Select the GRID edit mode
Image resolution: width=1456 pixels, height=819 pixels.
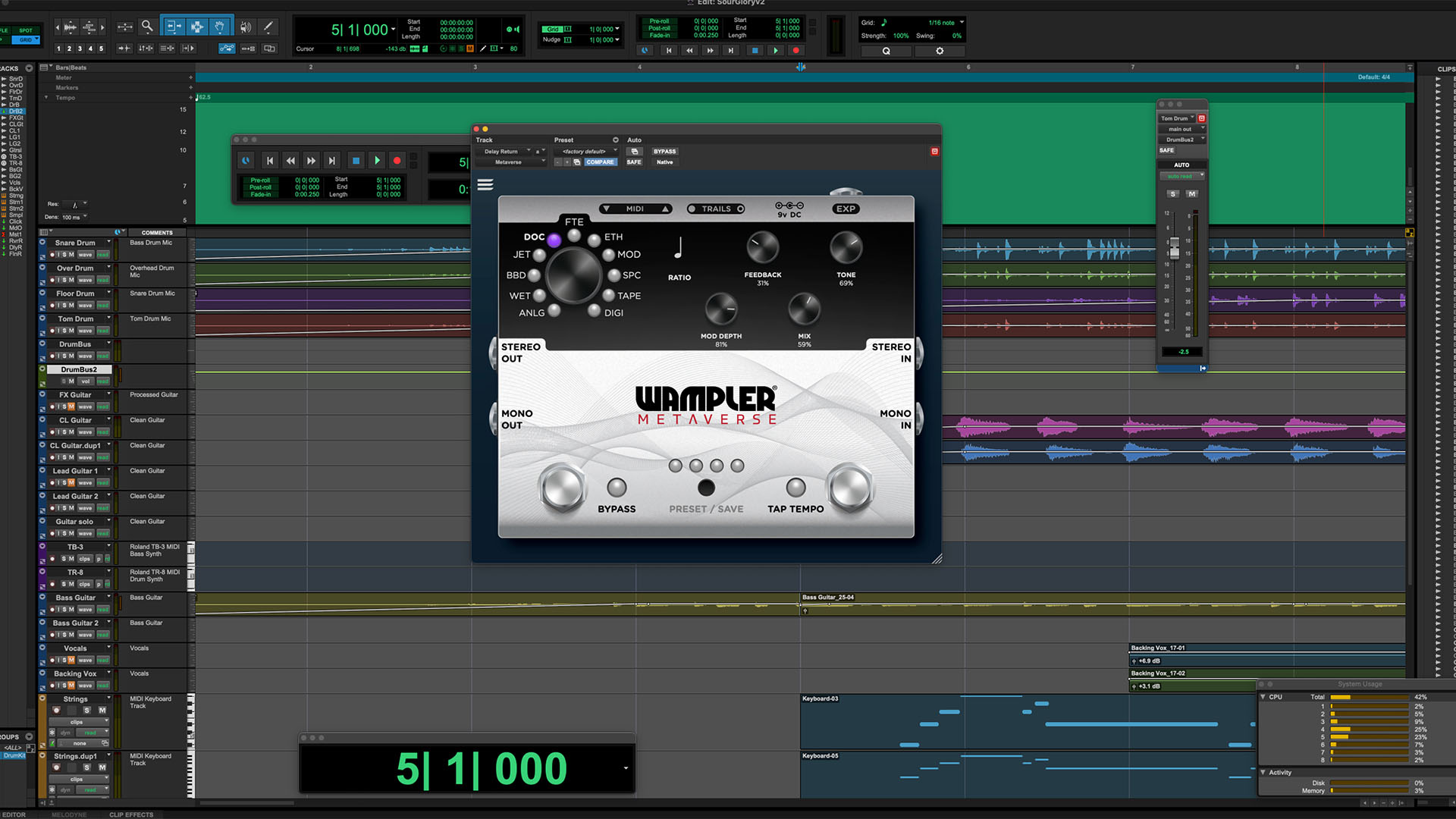click(26, 40)
